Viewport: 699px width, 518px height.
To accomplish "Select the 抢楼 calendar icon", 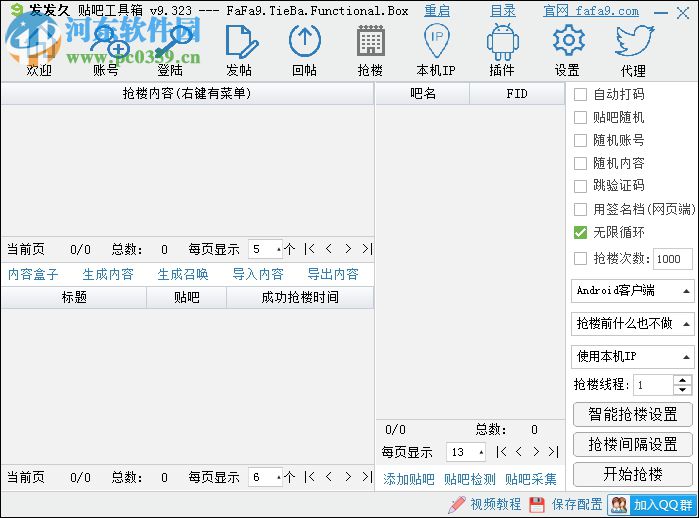I will pos(370,41).
